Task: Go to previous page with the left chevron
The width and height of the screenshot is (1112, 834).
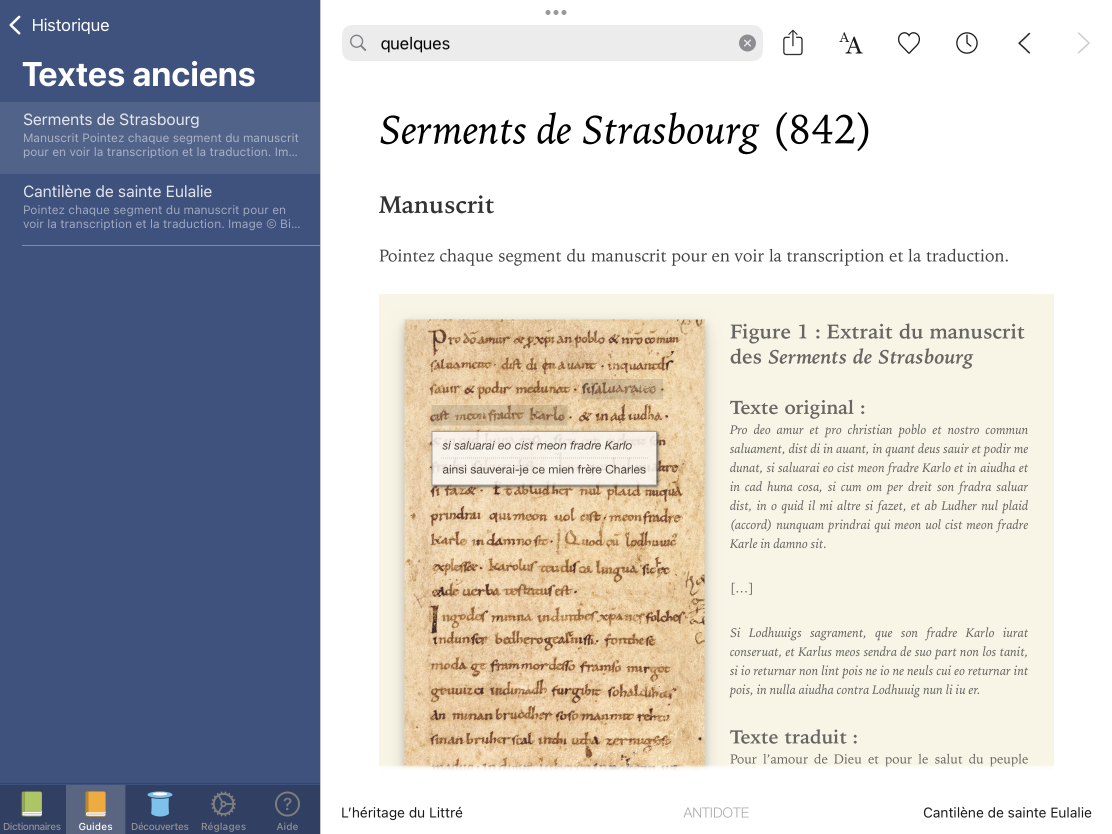Action: 1024,43
